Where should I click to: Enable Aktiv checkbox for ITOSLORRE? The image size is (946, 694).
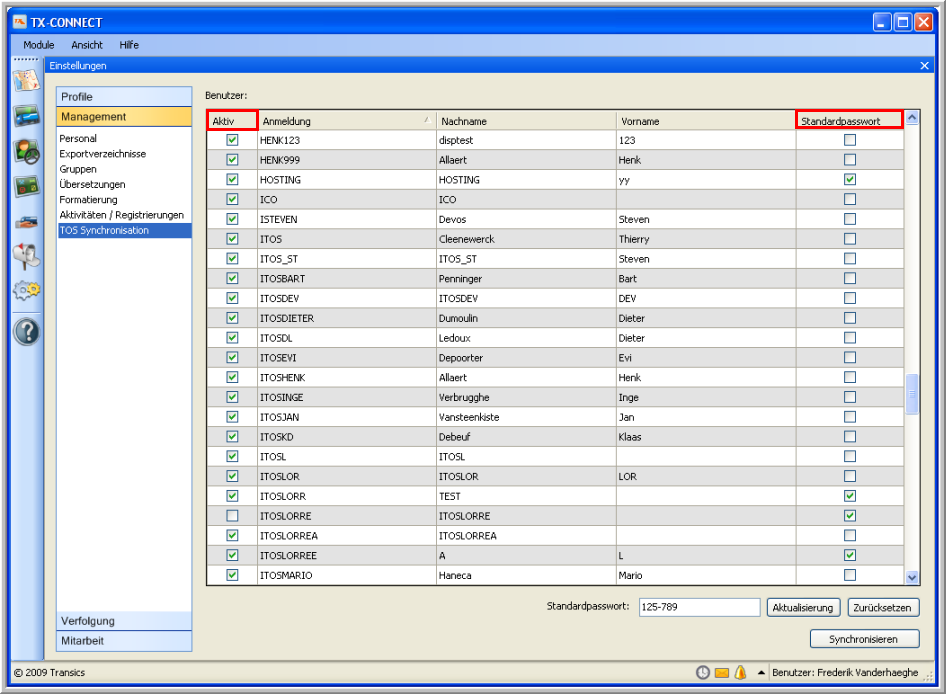(232, 516)
